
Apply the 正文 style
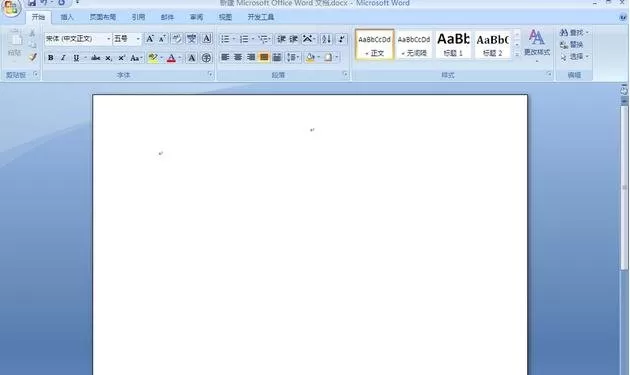374,45
